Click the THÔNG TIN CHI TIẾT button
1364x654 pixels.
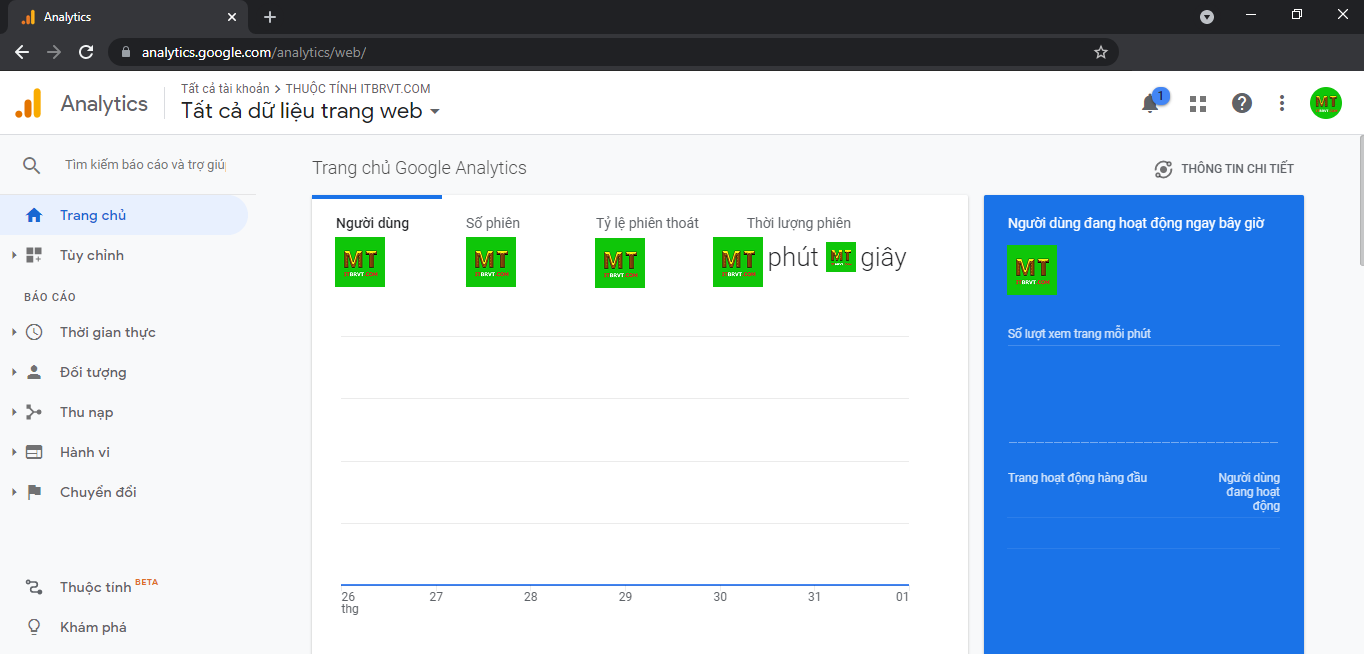coord(1224,169)
